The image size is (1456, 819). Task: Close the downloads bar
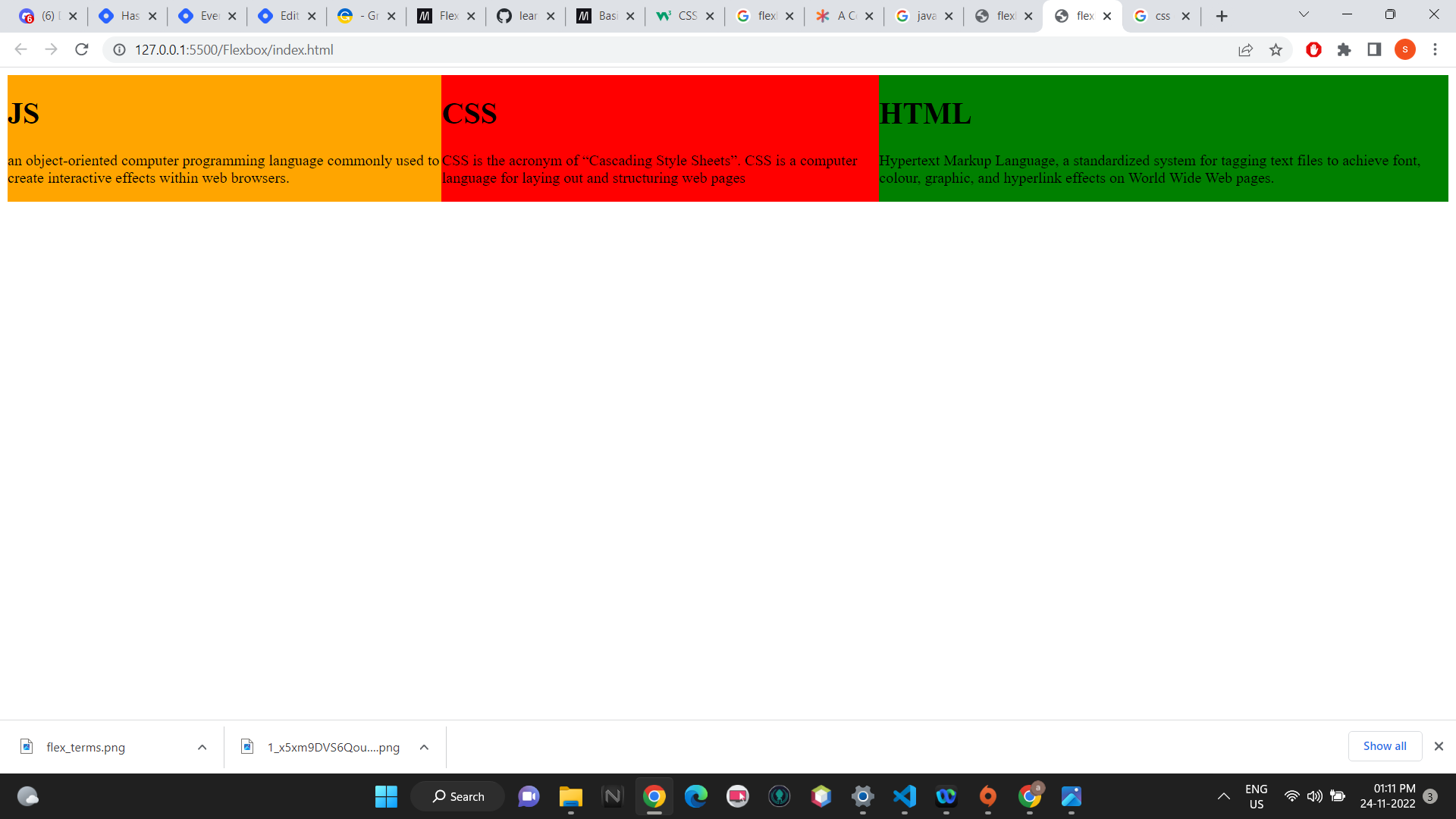pyautogui.click(x=1439, y=746)
